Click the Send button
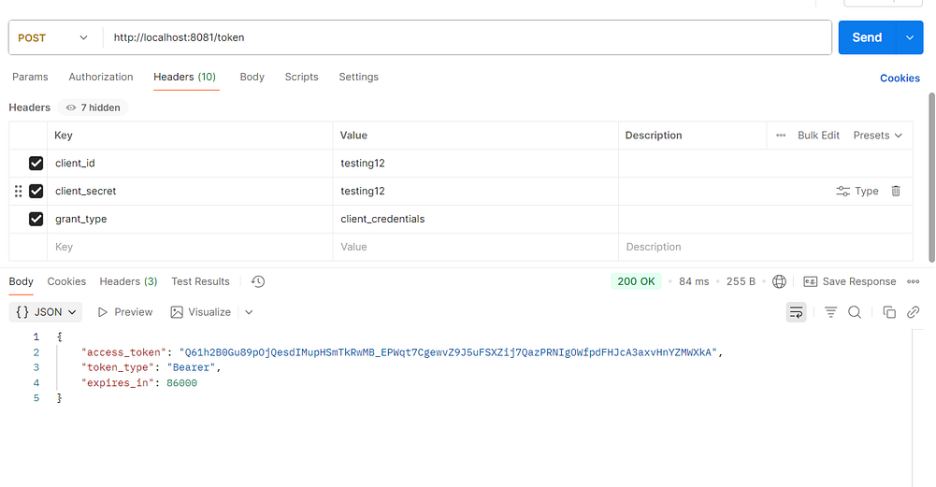Screen dimensions: 936x487 pos(866,37)
